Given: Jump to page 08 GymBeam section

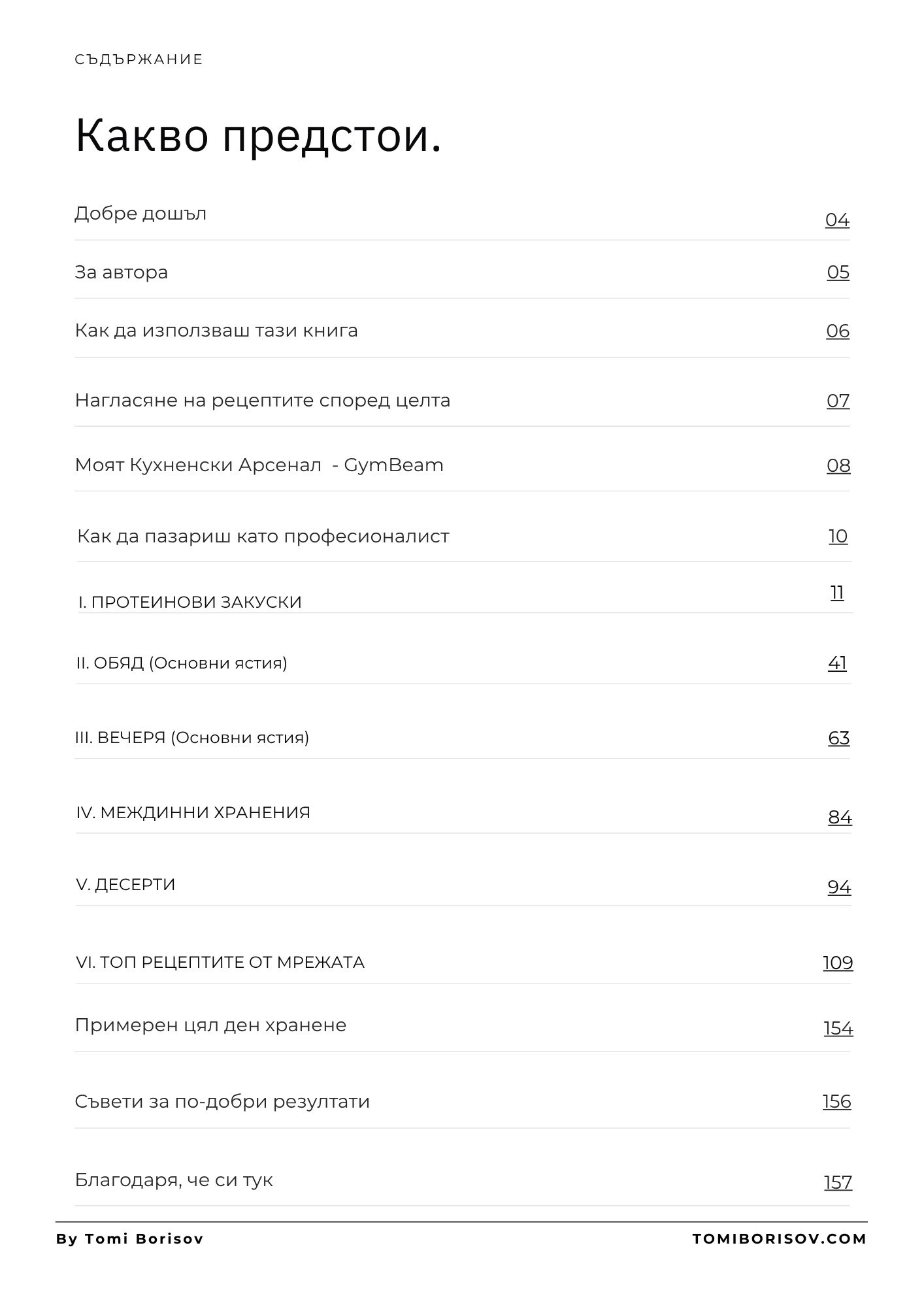Looking at the screenshot, I should [838, 466].
